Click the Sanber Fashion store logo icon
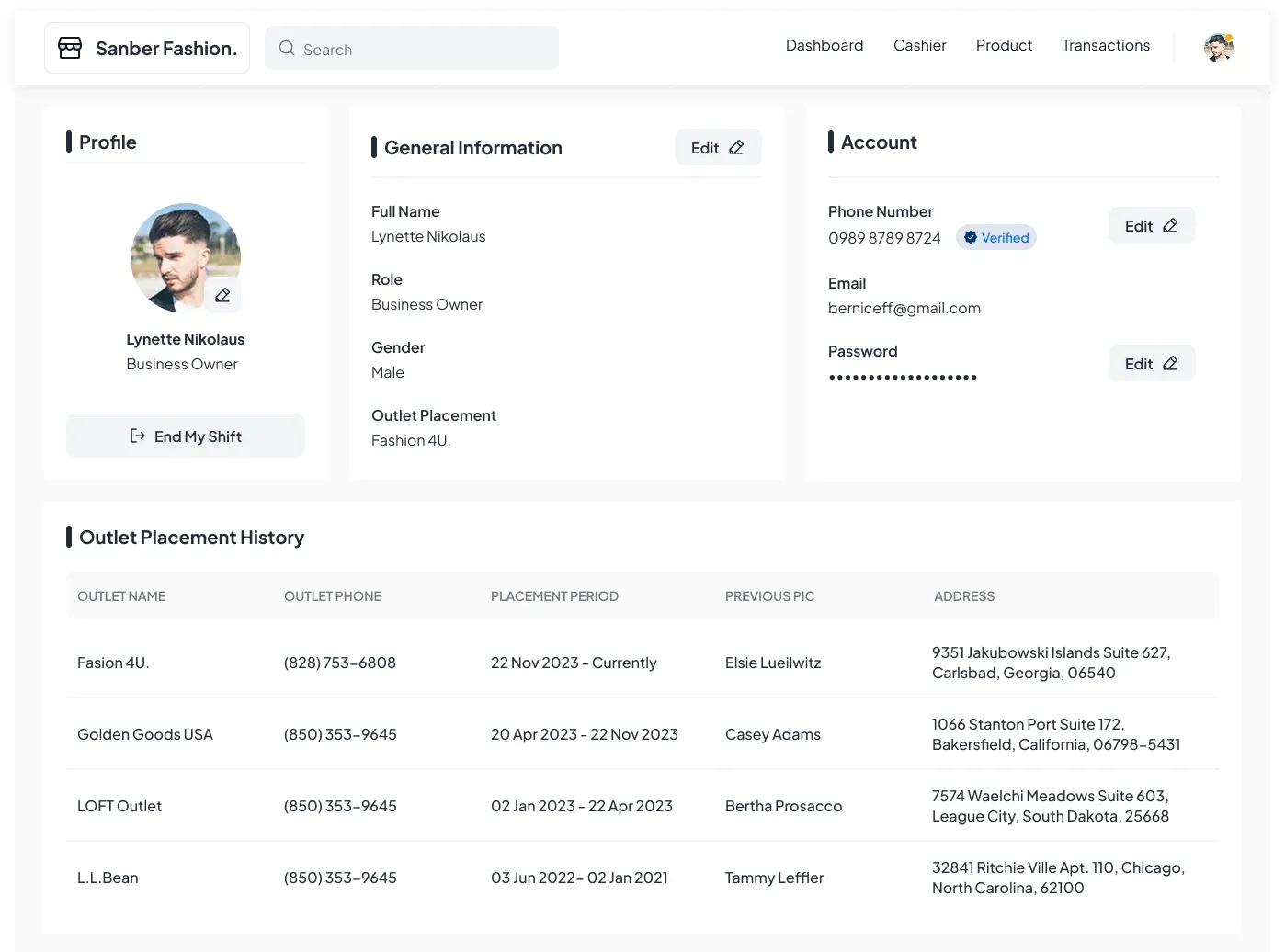 [70, 48]
